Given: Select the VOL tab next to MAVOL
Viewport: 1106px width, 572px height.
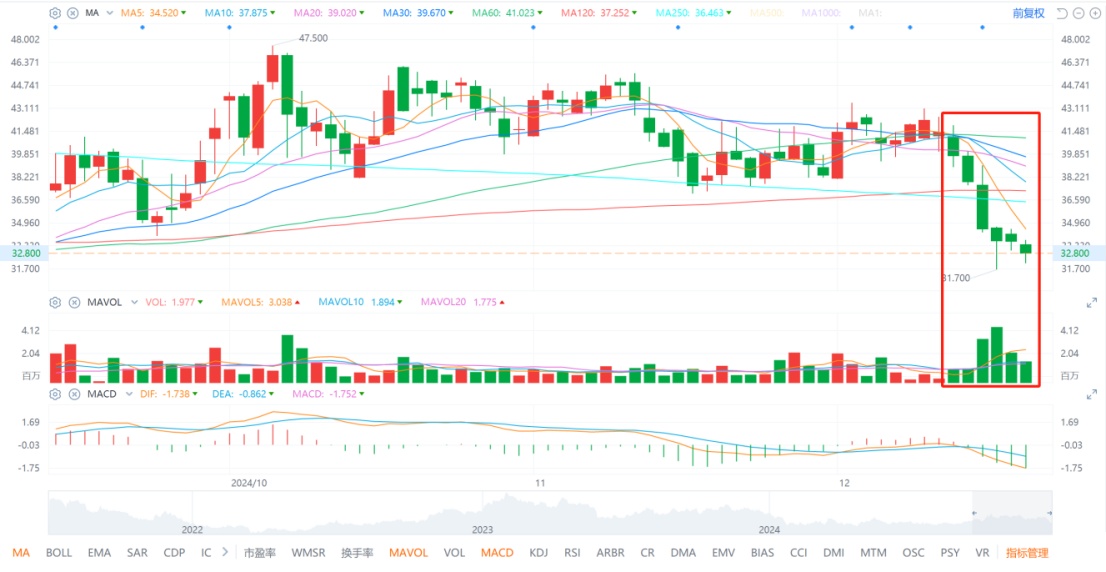Looking at the screenshot, I should pos(454,553).
